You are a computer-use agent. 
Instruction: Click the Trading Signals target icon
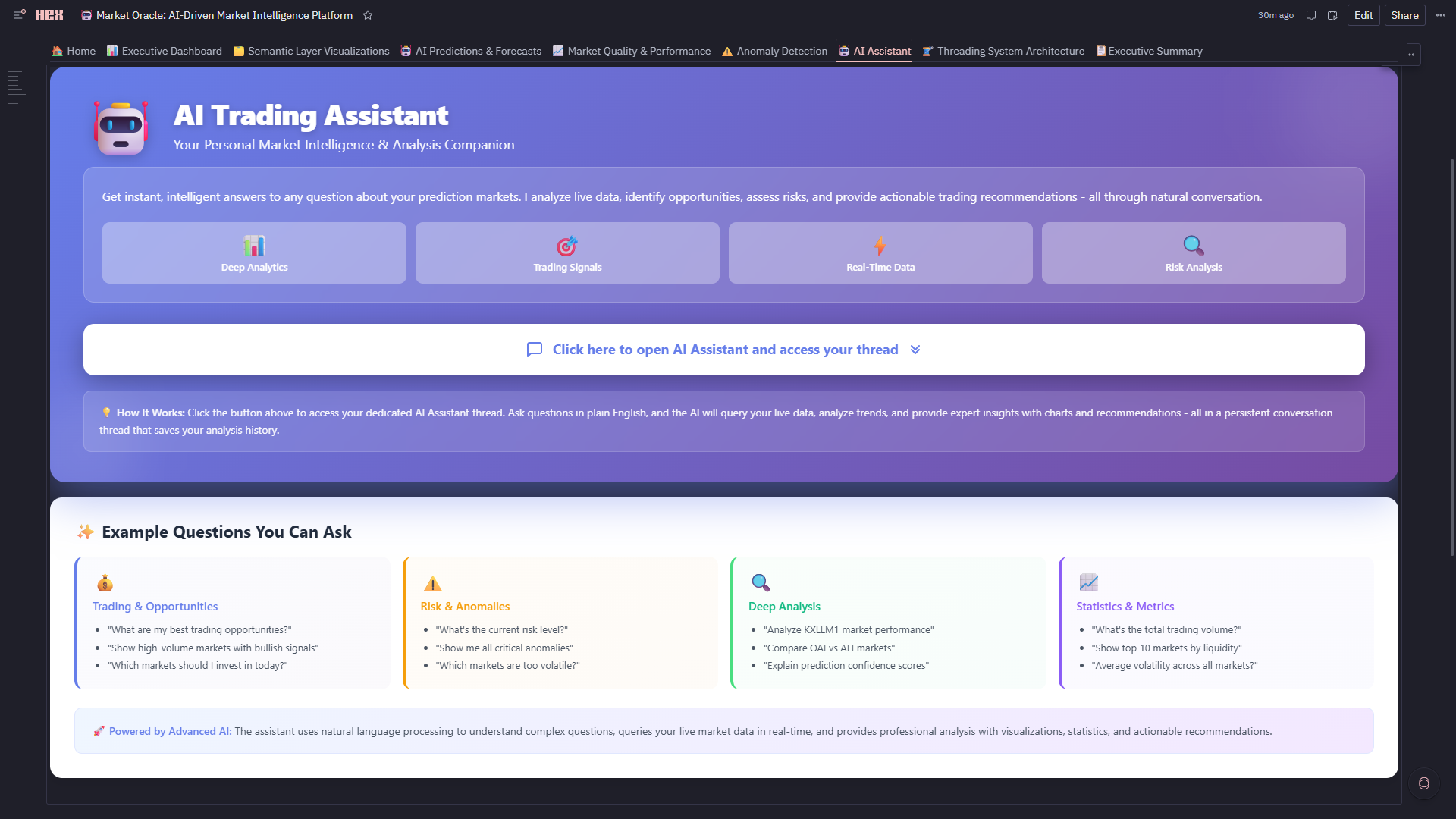pyautogui.click(x=566, y=246)
